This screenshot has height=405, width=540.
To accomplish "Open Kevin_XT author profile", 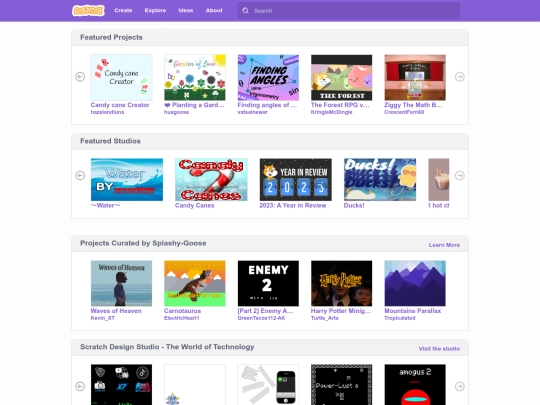I will point(103,318).
